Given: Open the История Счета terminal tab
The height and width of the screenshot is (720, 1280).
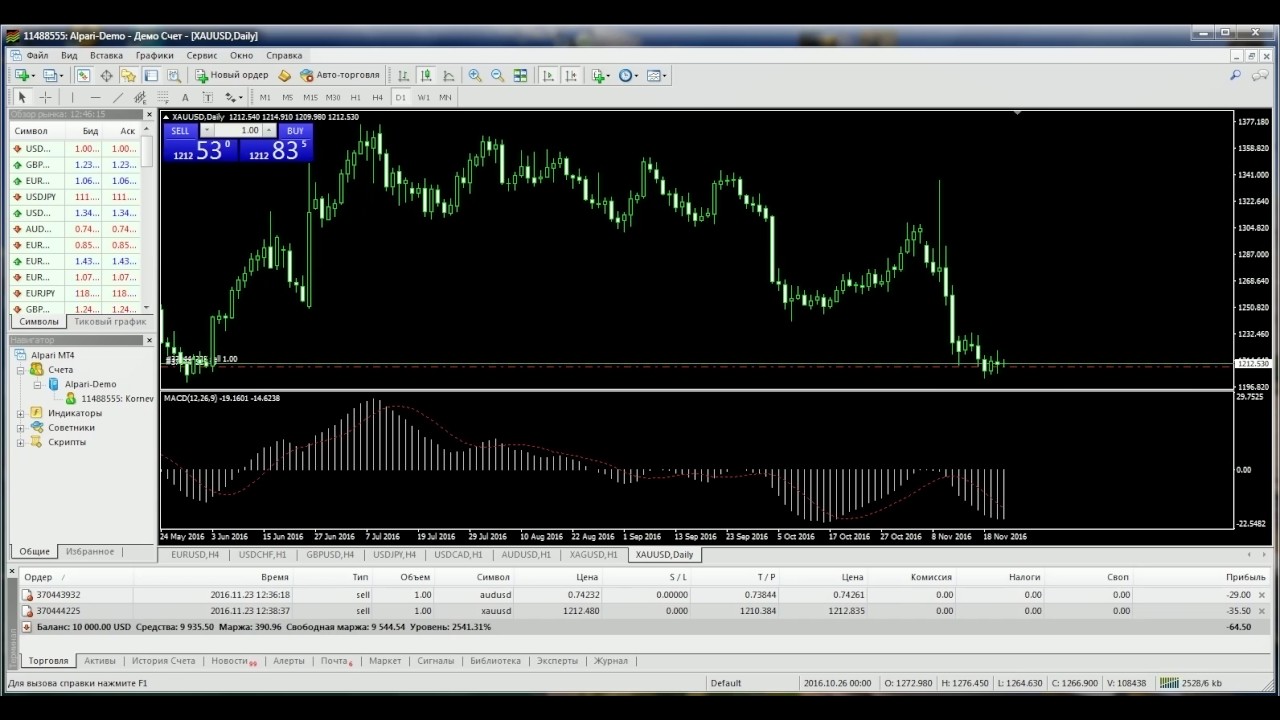Looking at the screenshot, I should (163, 661).
